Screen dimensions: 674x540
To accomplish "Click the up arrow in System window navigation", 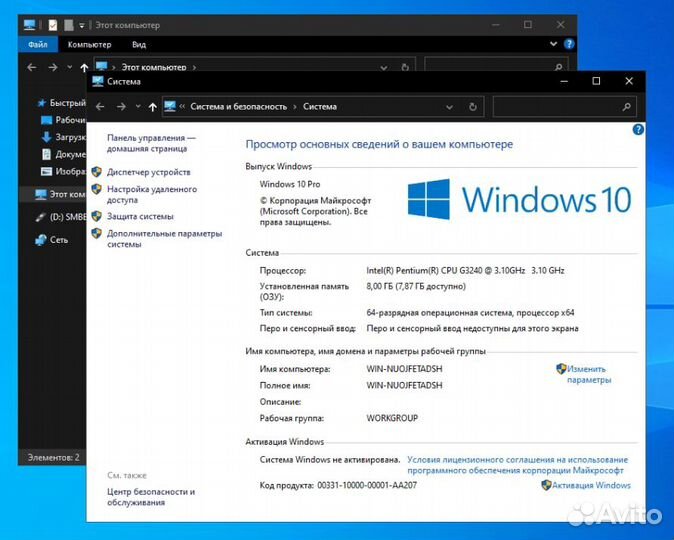I will pos(152,107).
